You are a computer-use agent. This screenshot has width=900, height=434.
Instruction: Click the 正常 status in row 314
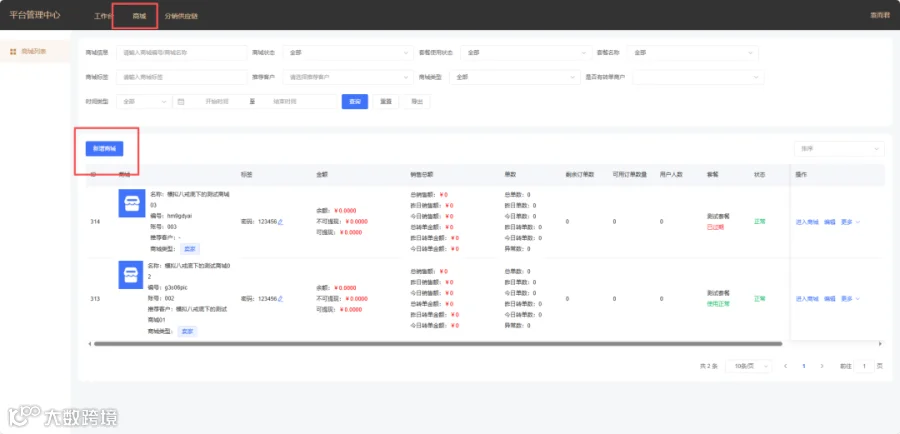pos(759,222)
